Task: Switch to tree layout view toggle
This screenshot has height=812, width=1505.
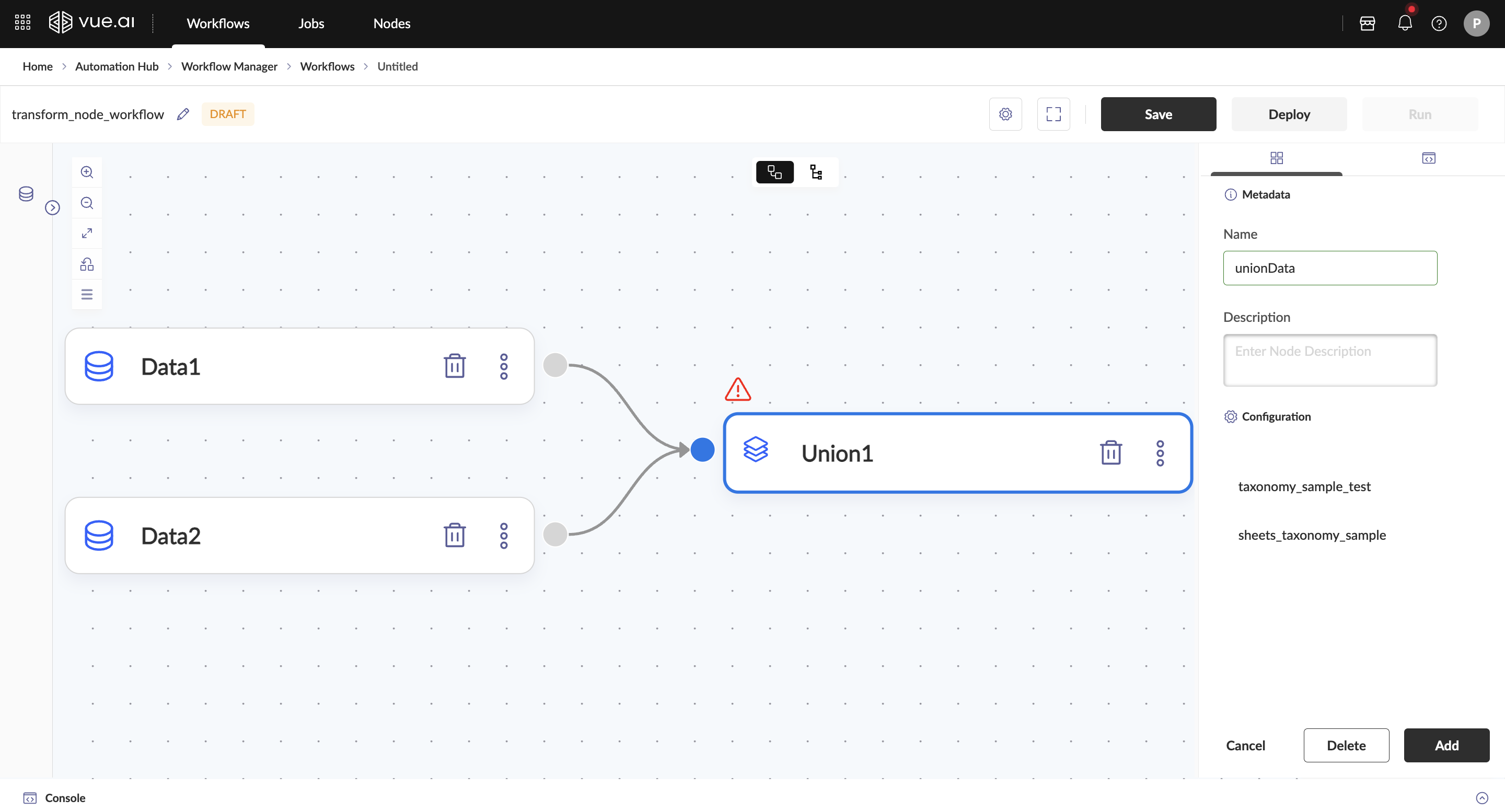Action: [x=816, y=172]
